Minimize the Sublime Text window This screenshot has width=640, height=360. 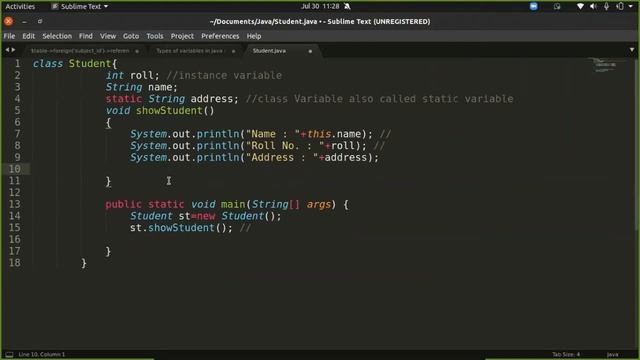point(24,21)
